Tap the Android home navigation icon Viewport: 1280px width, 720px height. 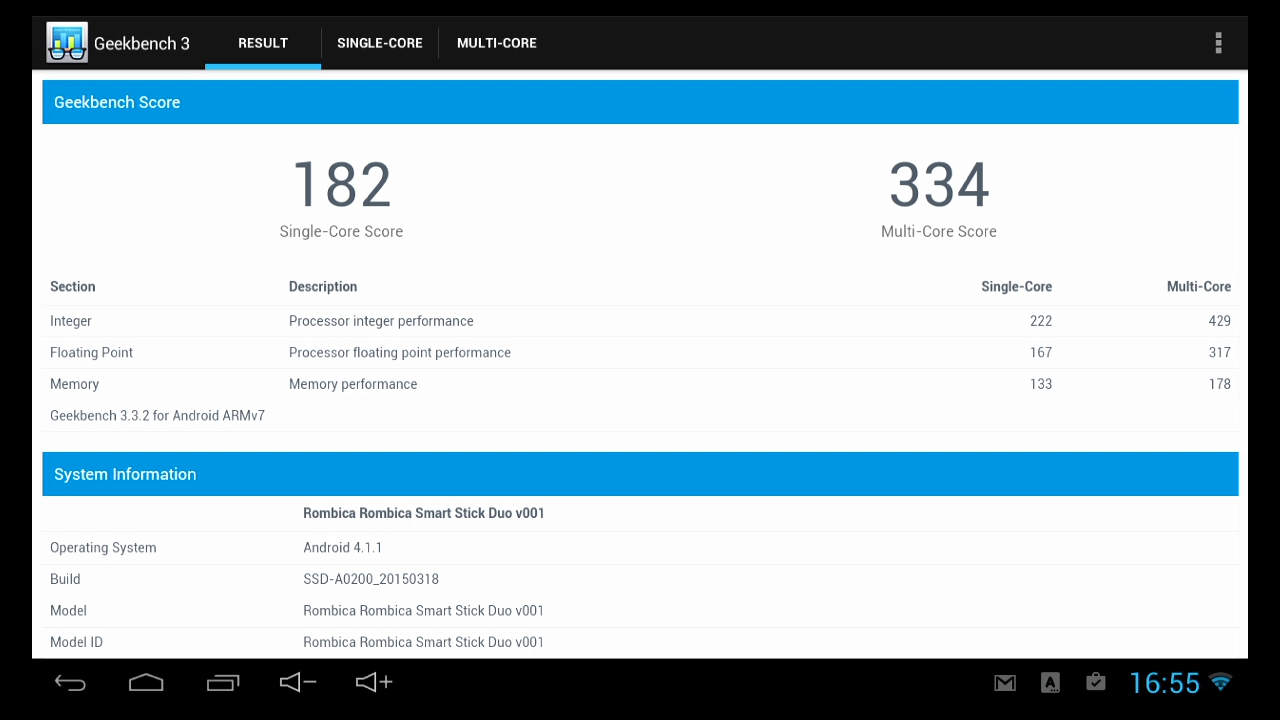tap(146, 683)
